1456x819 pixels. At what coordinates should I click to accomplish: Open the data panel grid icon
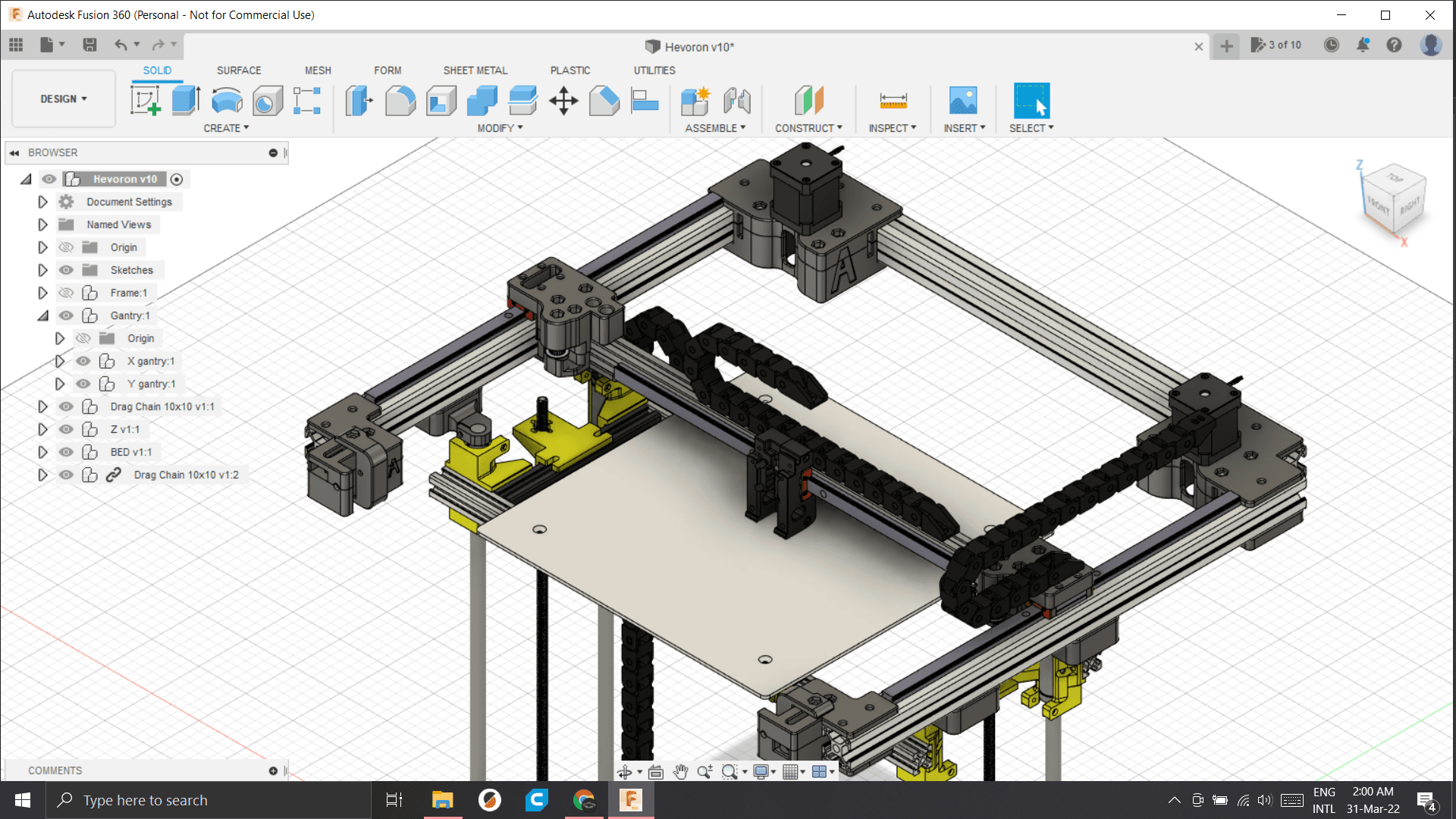pos(16,45)
